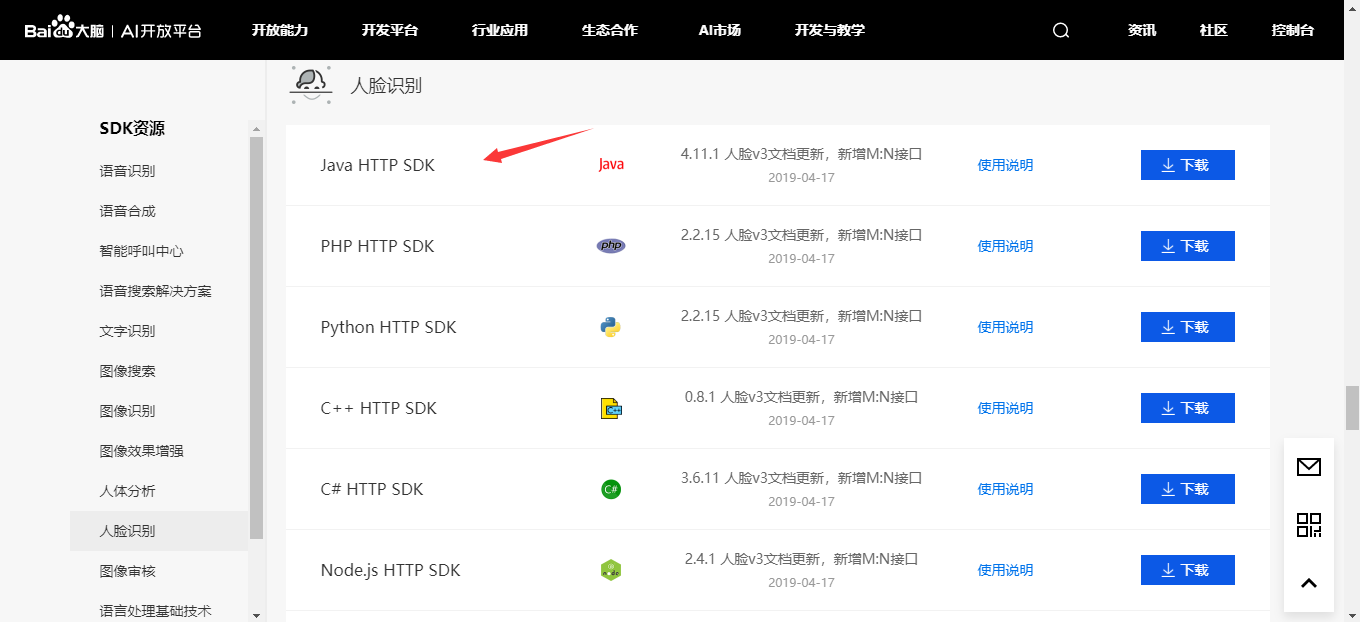Click the 人脸识别 face icon at page top
Screen dimensions: 1360x622
pos(313,84)
